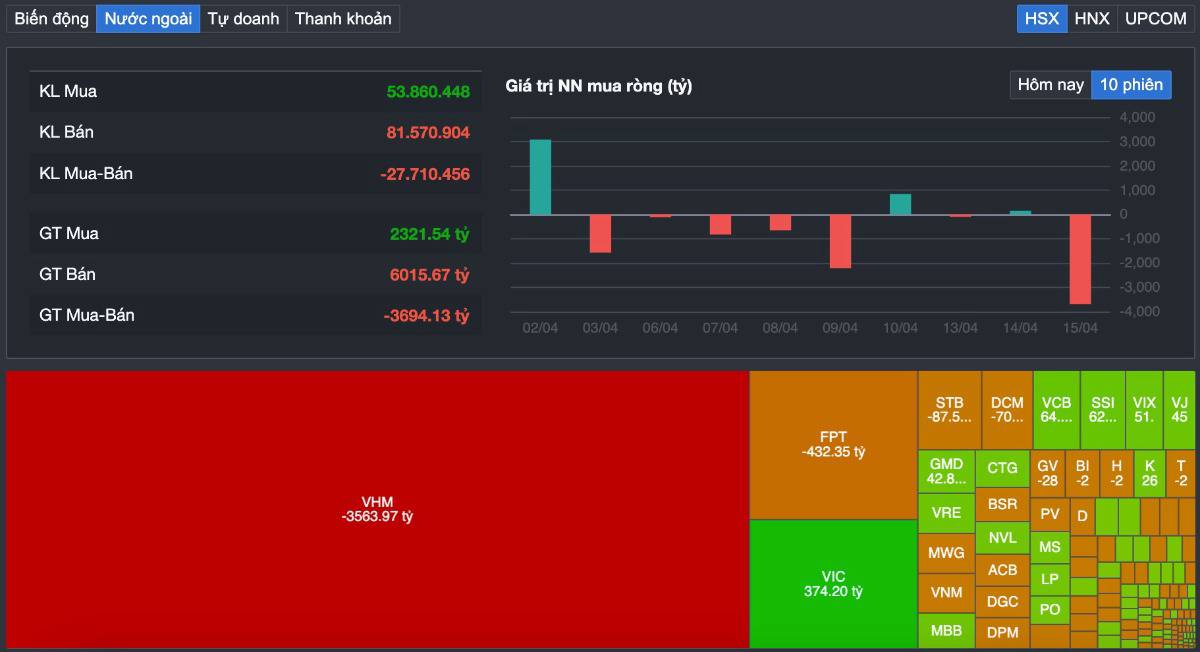Switch net value chart to "Hôm nay" view

[1048, 85]
